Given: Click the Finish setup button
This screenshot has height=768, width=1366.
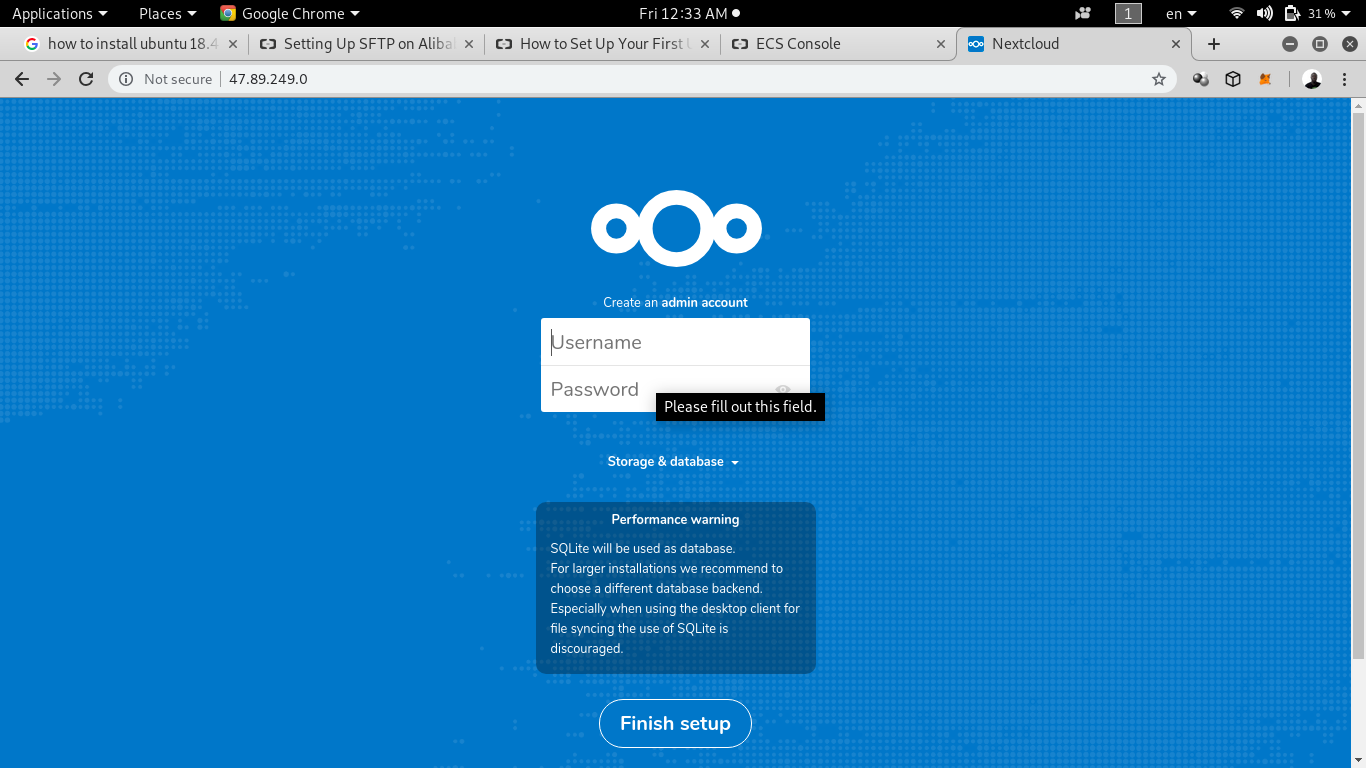Looking at the screenshot, I should (675, 723).
